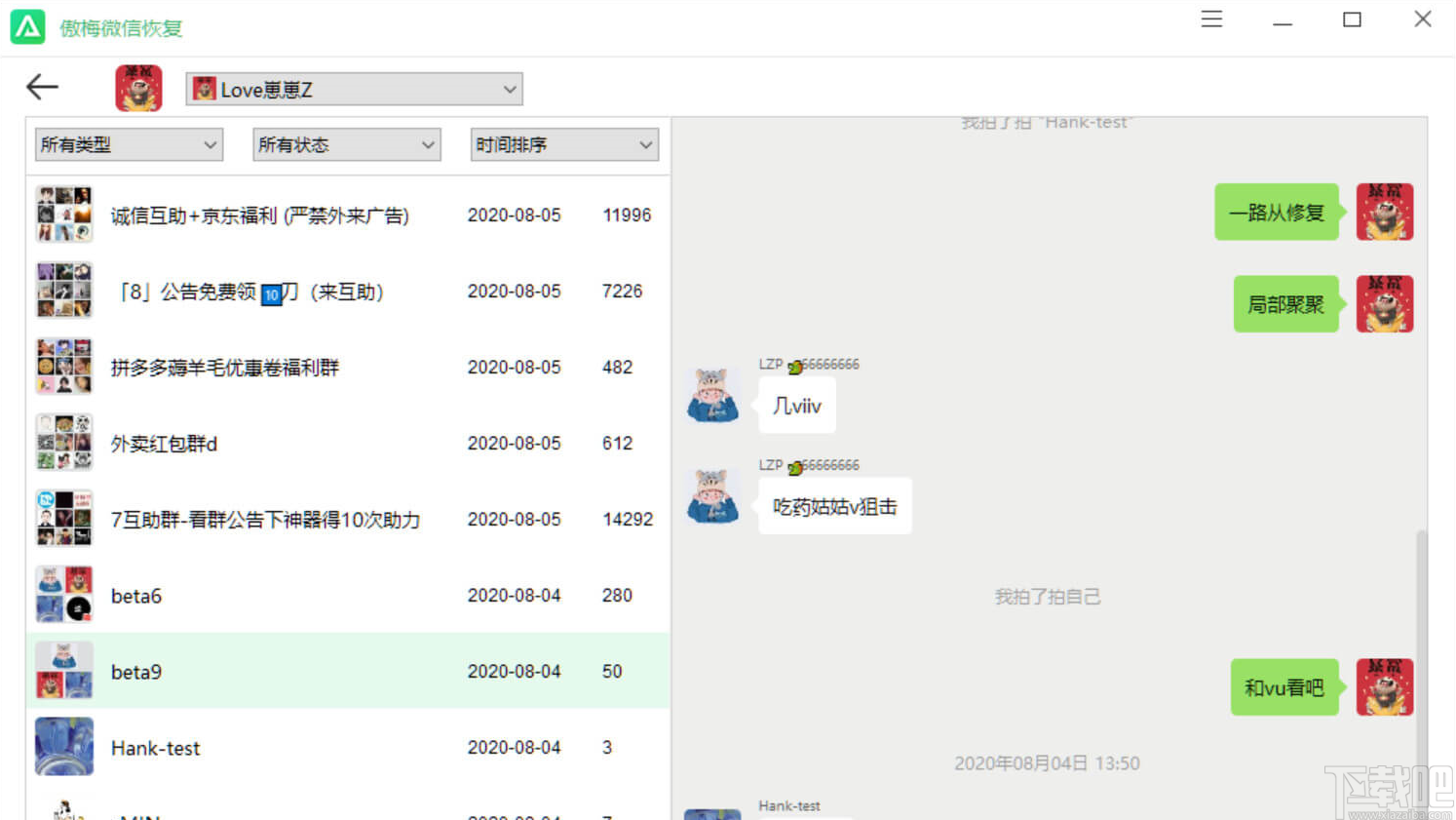1456x820 pixels.
Task: Click the current account avatar next to back arrow
Action: point(137,87)
